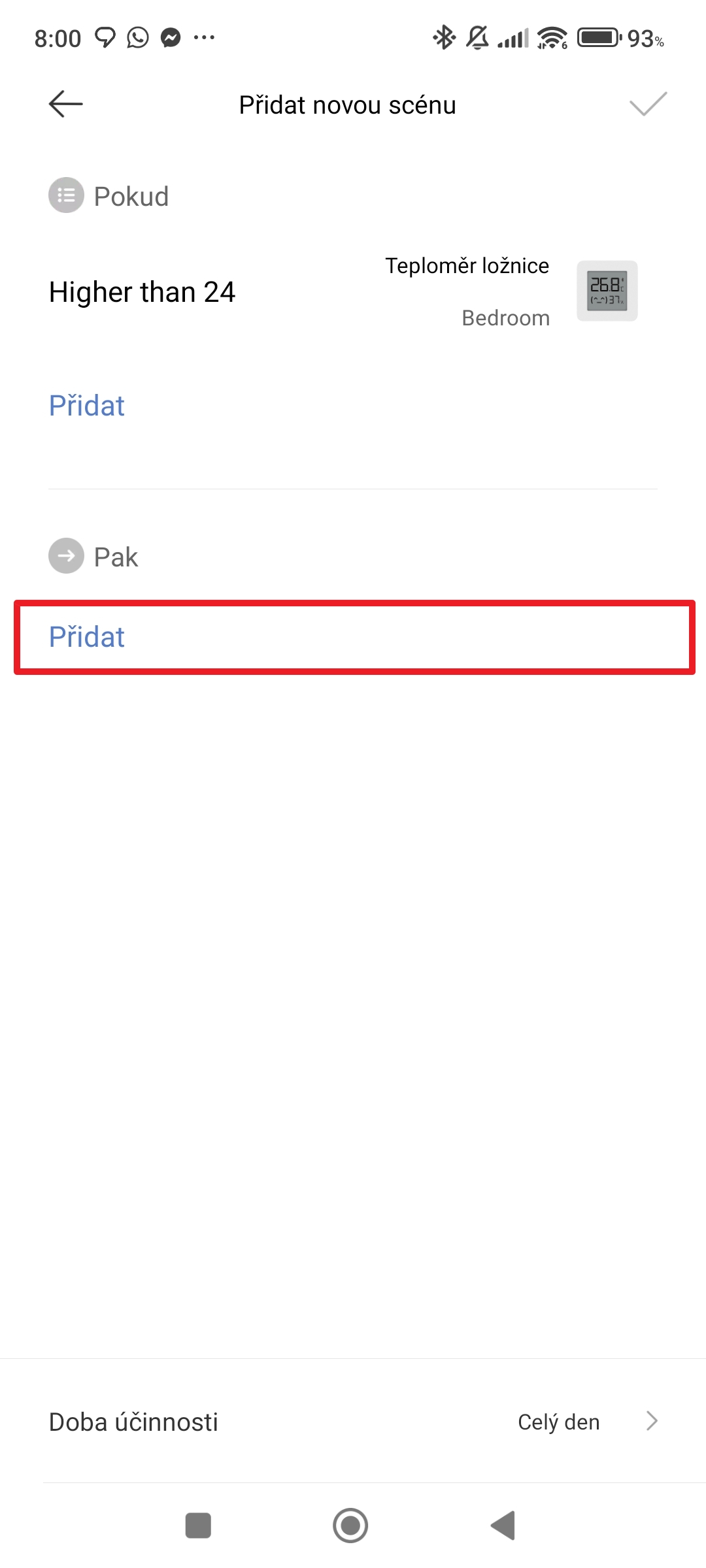Tap the WhatsApp notification icon
The width and height of the screenshot is (706, 1568).
[138, 38]
